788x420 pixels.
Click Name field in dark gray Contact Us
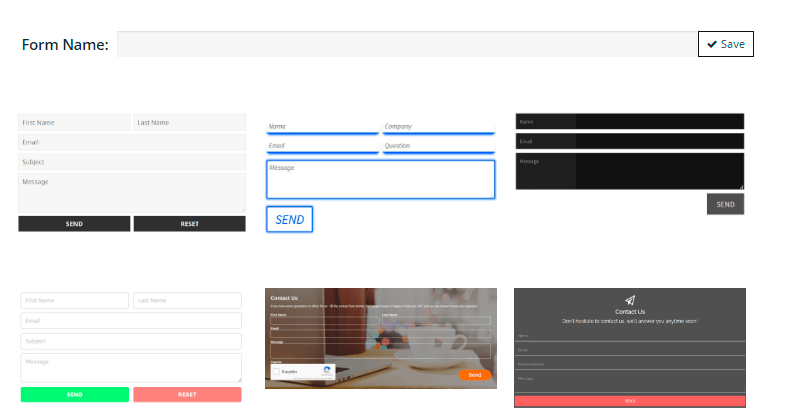(630, 336)
